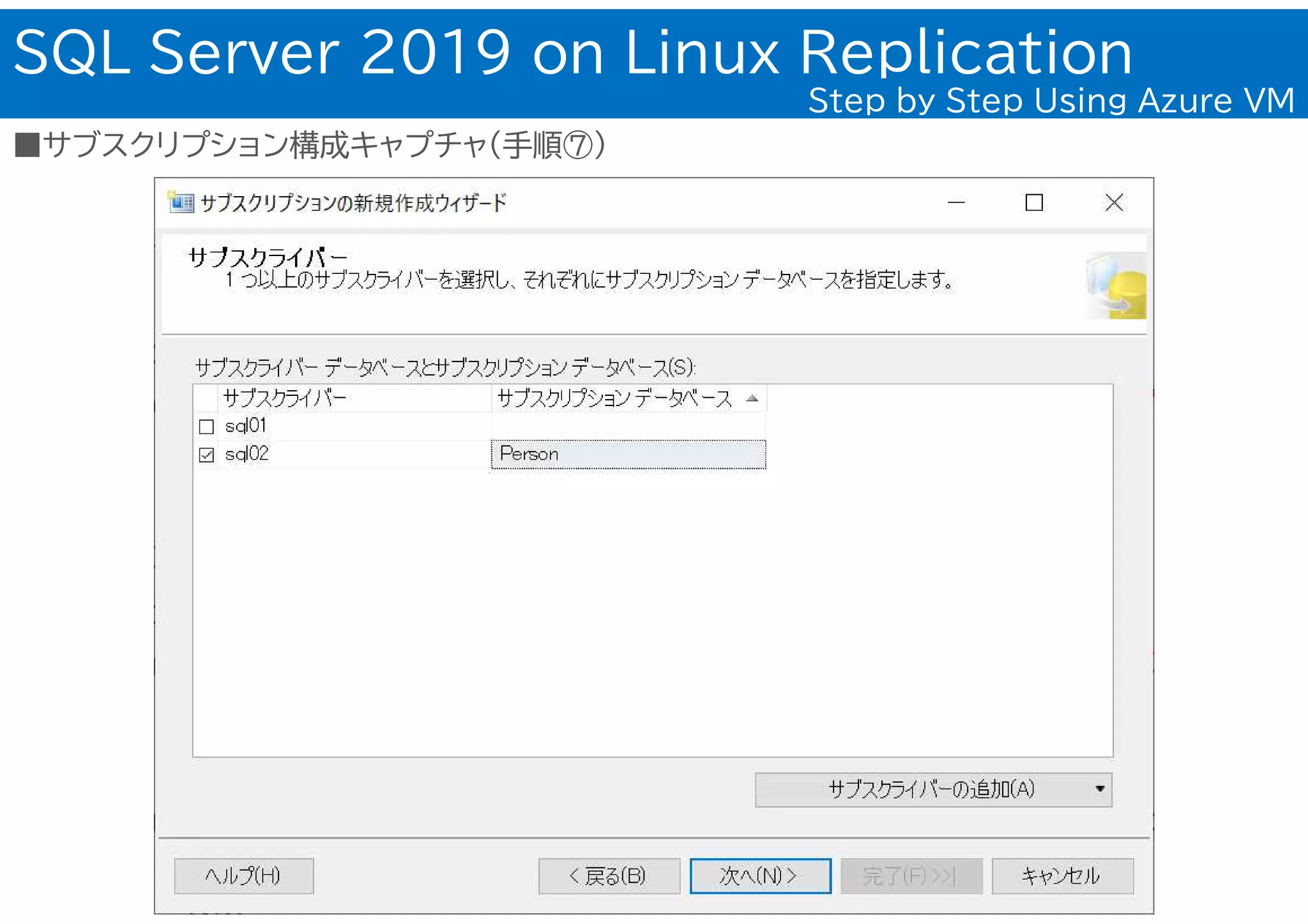
Task: Click the subscriber database header icon
Action: coord(1116,285)
